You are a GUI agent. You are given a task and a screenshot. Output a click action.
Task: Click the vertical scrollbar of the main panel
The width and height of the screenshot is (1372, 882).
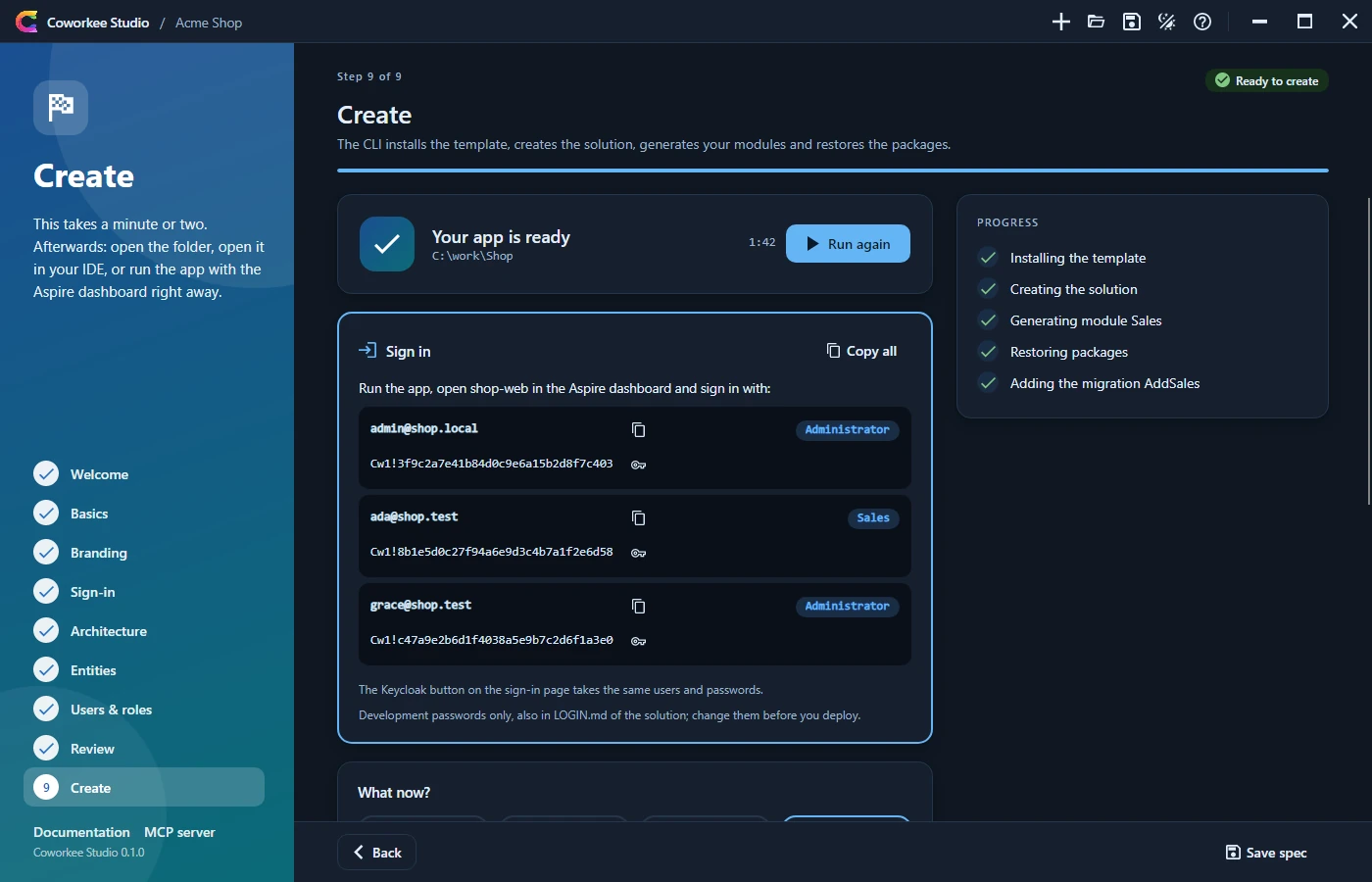pyautogui.click(x=1368, y=351)
